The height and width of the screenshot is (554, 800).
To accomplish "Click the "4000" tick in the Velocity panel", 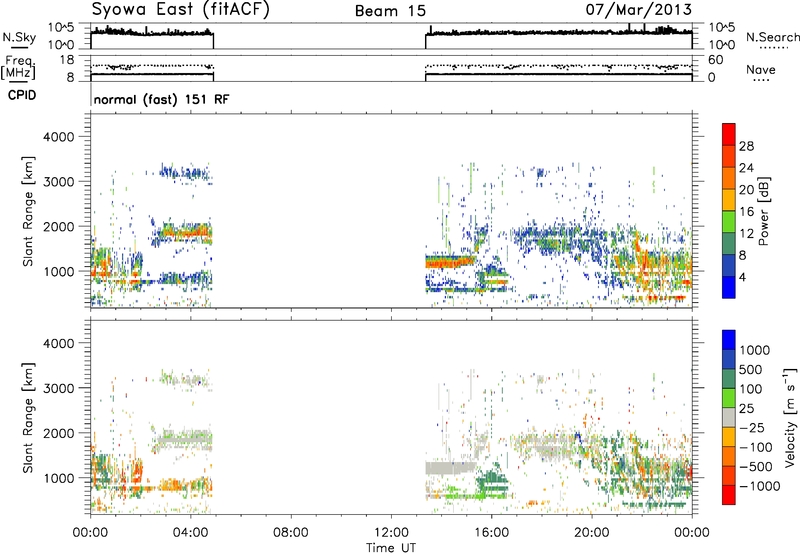I will 58,343.
